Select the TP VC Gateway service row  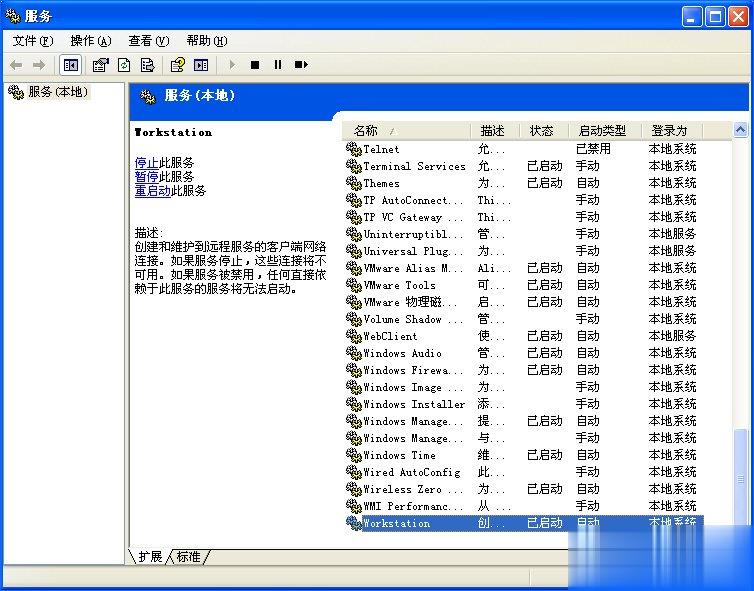tap(524, 217)
